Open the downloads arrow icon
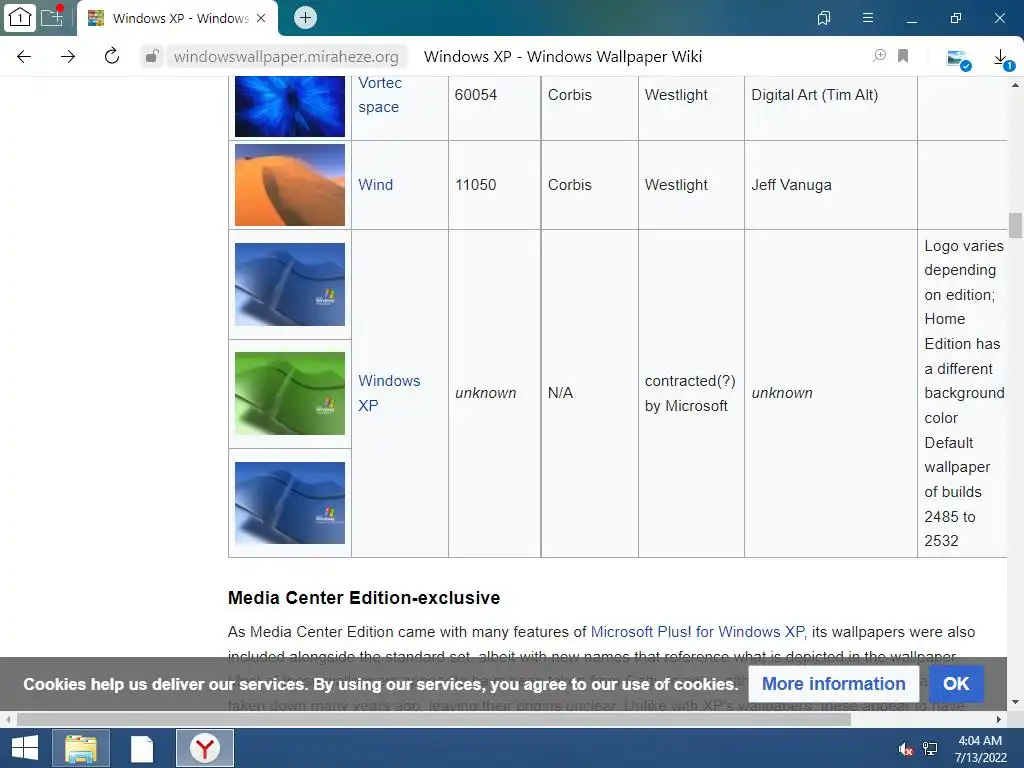This screenshot has width=1024, height=768. coord(1002,59)
